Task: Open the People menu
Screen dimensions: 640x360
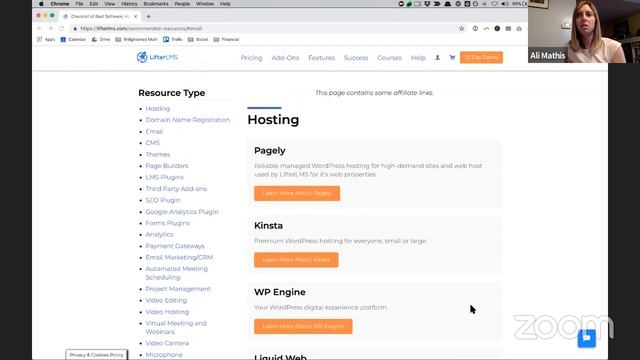Action: [182, 4]
